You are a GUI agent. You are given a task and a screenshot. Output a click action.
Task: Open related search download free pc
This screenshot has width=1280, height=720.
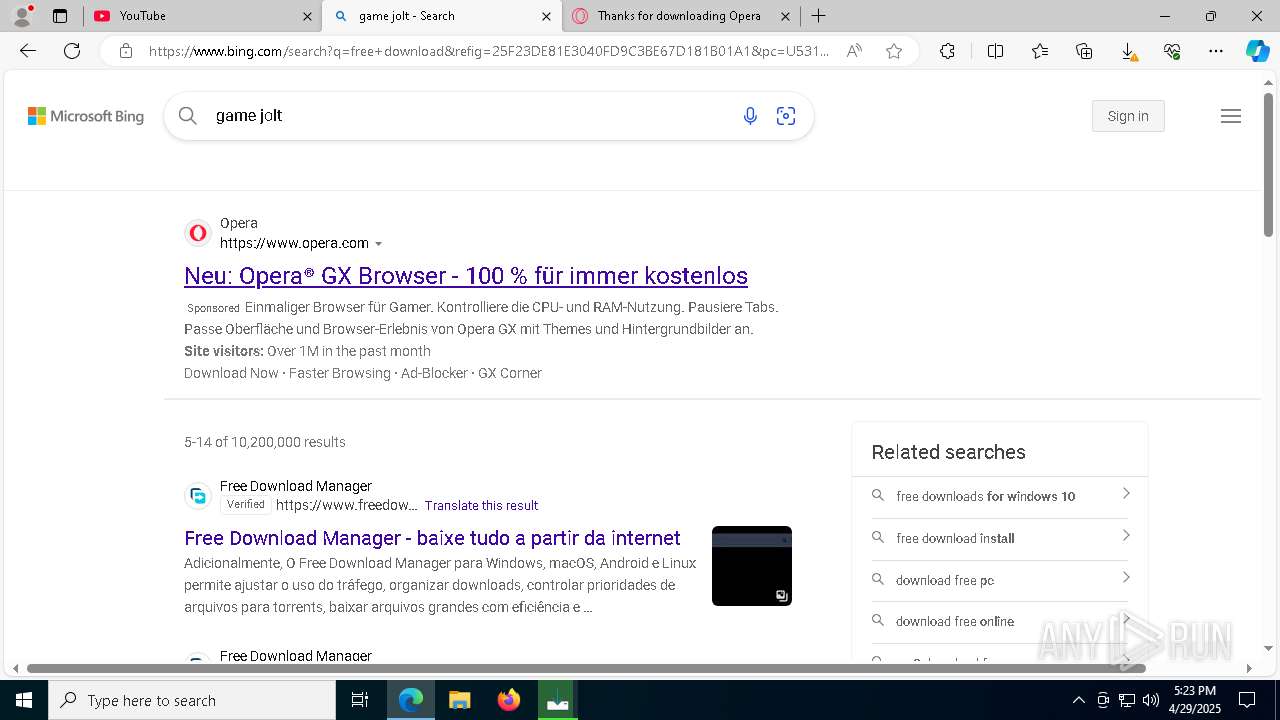(x=1000, y=580)
